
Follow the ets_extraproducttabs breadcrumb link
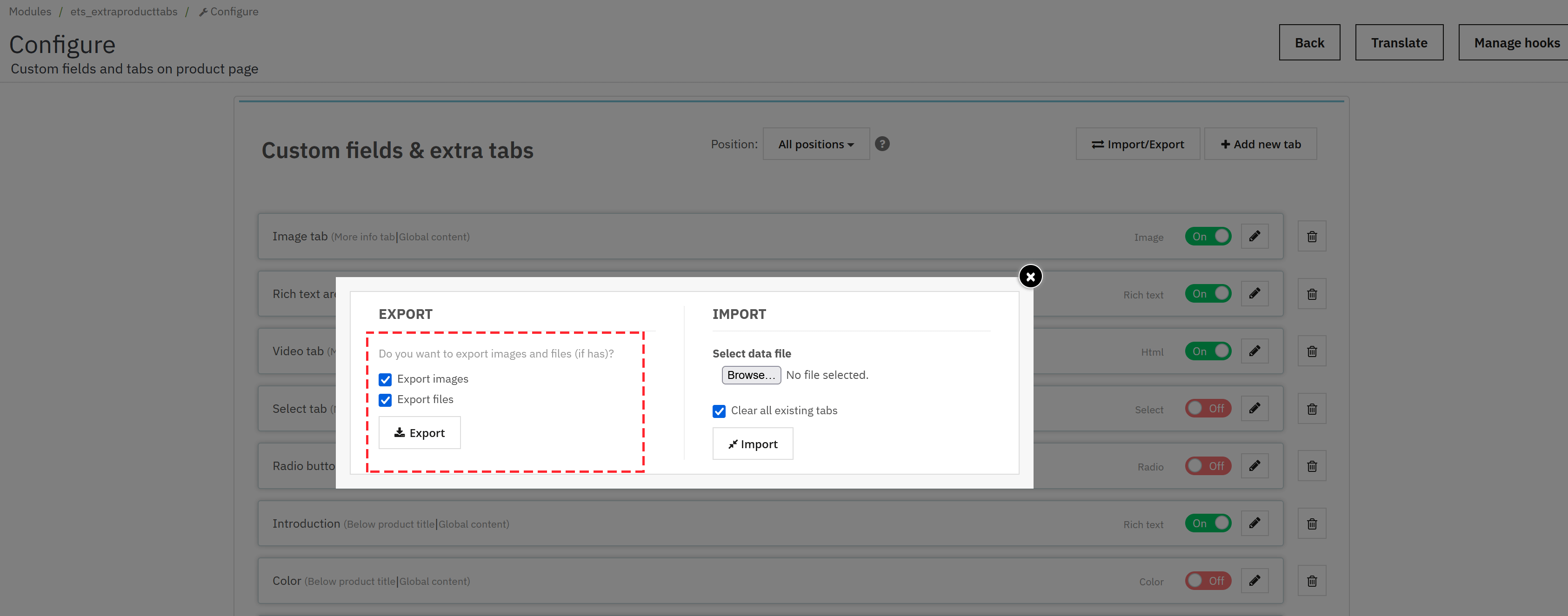tap(124, 12)
